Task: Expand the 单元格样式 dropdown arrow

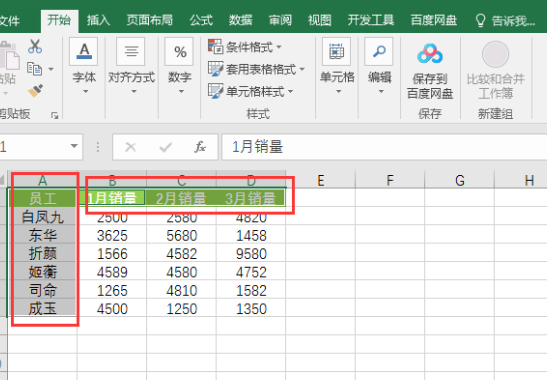Action: click(291, 91)
